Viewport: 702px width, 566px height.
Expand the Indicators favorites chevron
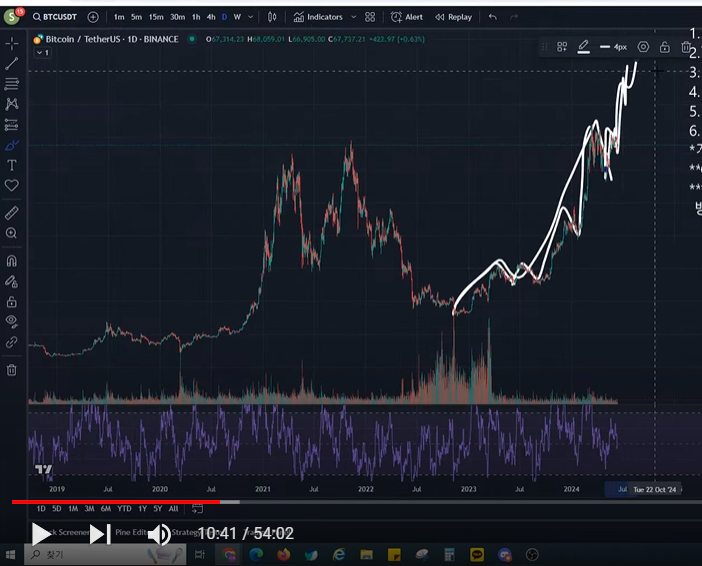354,17
